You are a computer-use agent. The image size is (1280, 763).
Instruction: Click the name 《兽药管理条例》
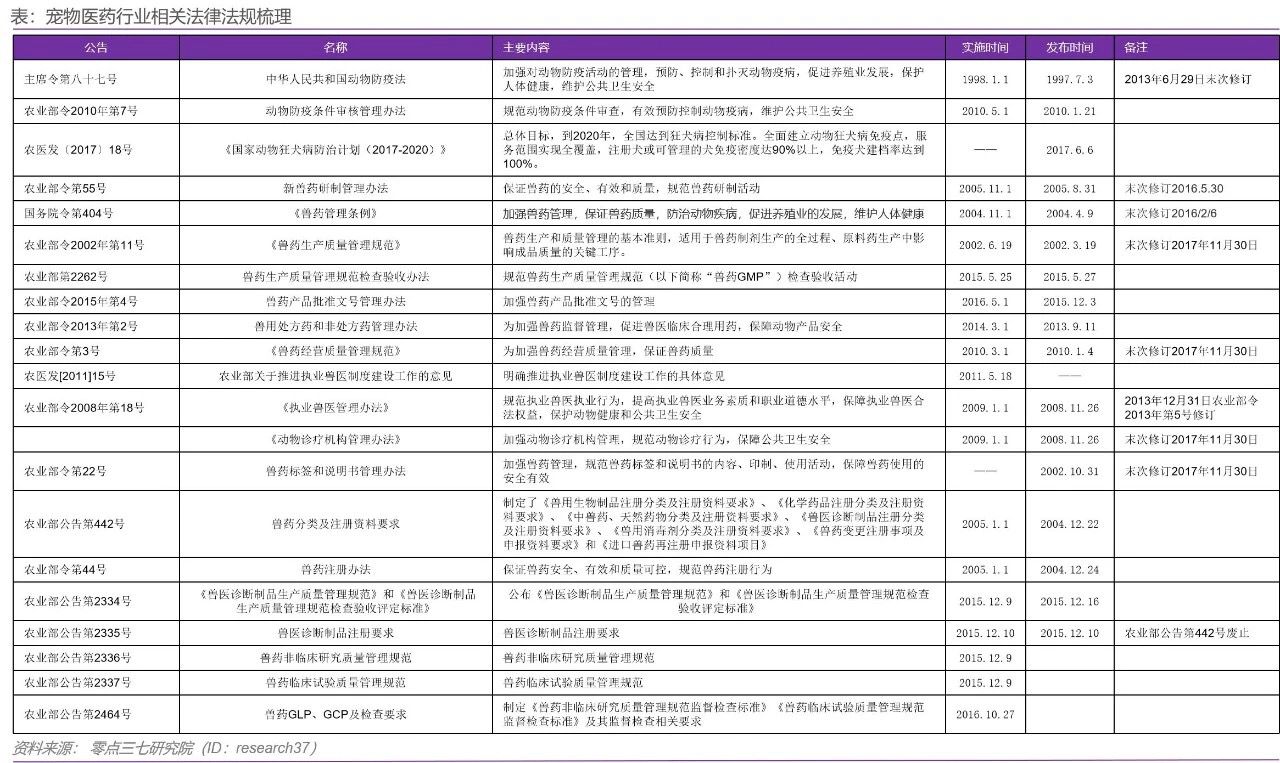pyautogui.click(x=336, y=213)
